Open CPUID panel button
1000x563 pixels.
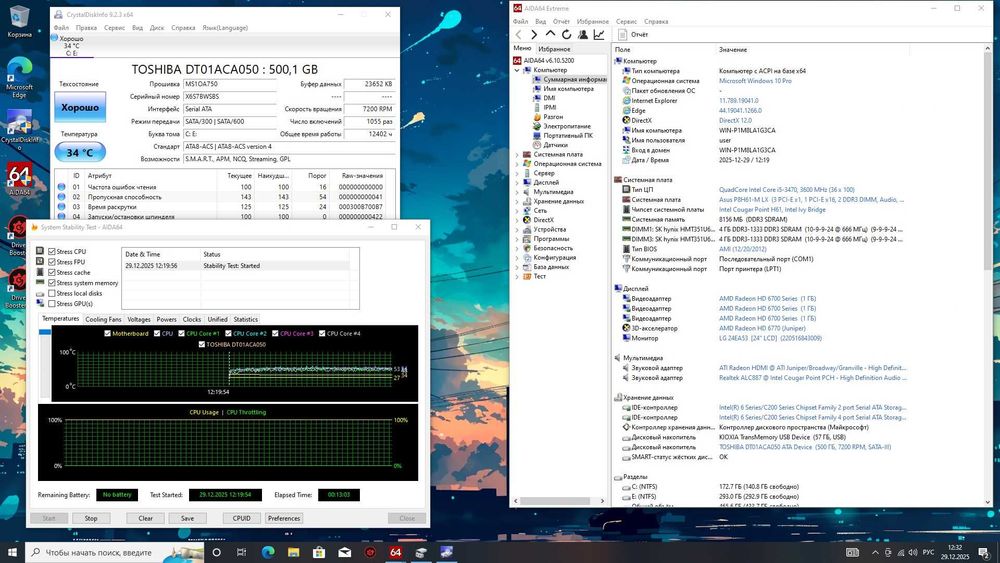(x=242, y=518)
